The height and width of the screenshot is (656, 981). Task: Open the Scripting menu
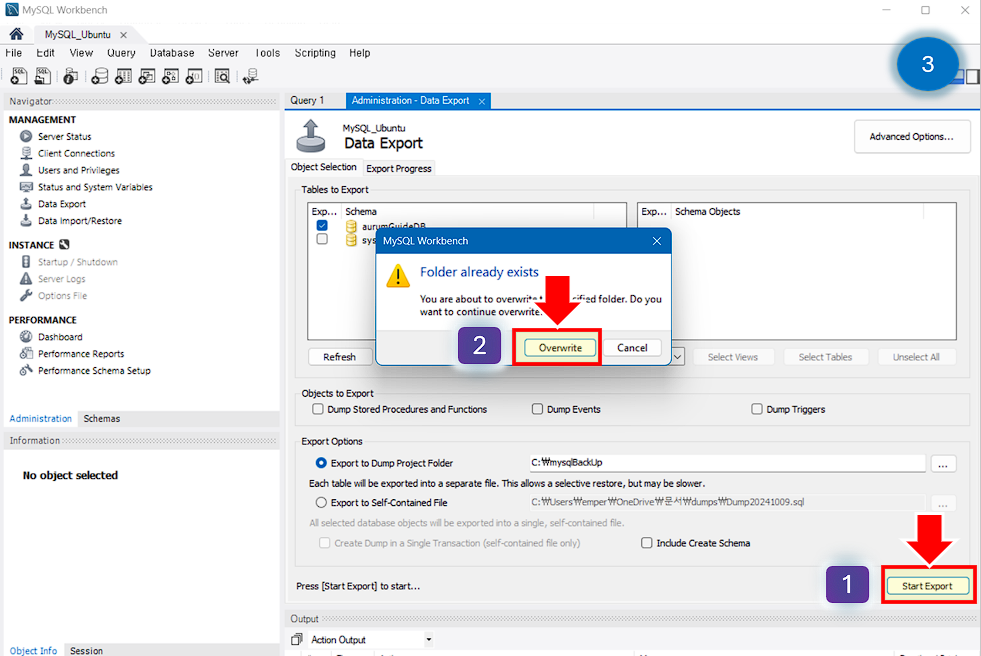pyautogui.click(x=315, y=53)
